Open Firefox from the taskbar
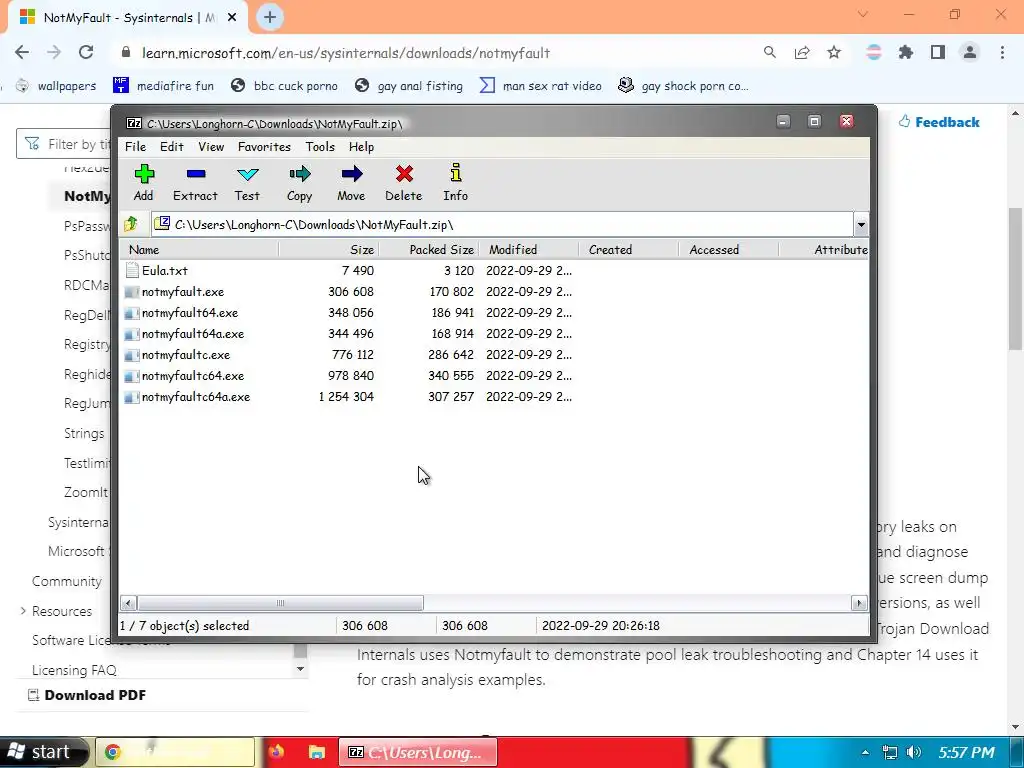The height and width of the screenshot is (768, 1024). click(x=276, y=752)
